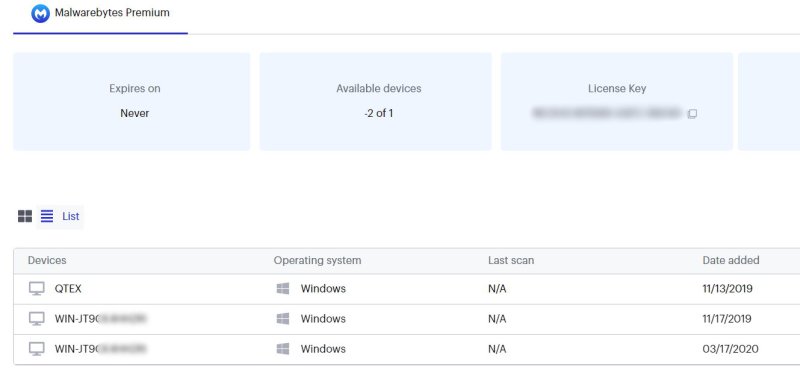Click the WIN-JT9 device added 03/17/2020
800x378 pixels.
coord(101,349)
